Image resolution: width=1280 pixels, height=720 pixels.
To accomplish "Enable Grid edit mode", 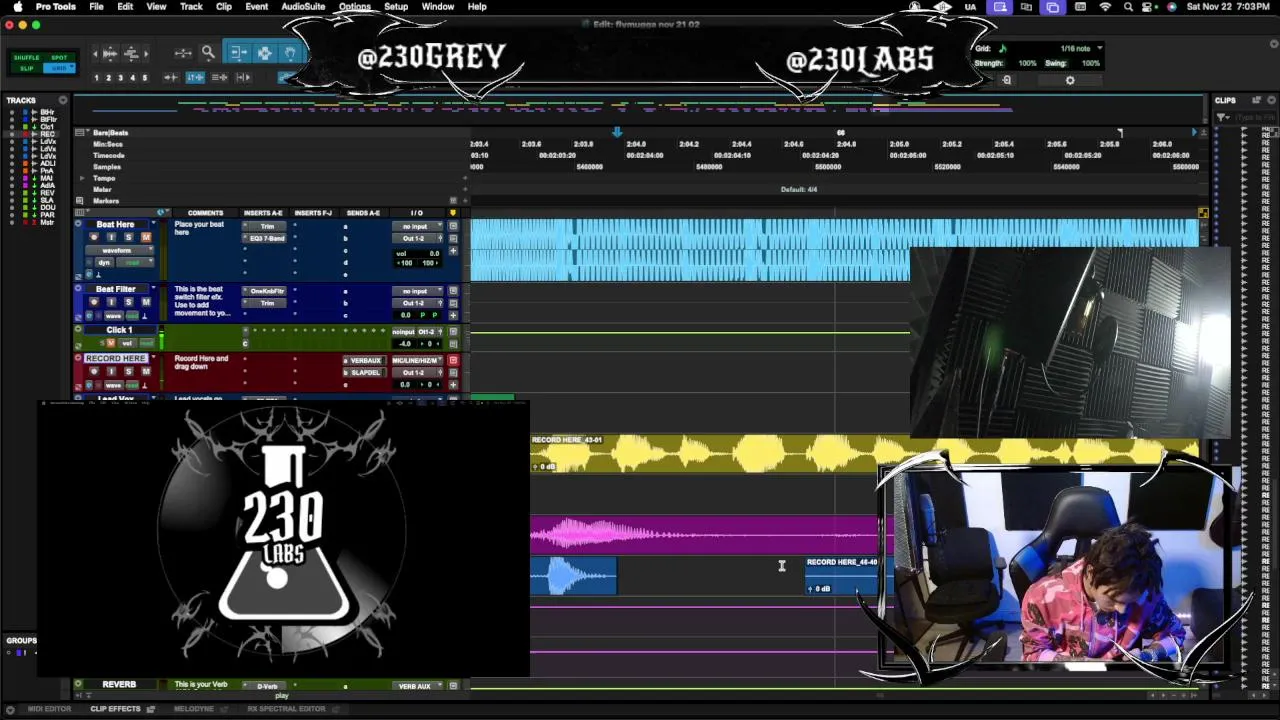I will pyautogui.click(x=59, y=68).
